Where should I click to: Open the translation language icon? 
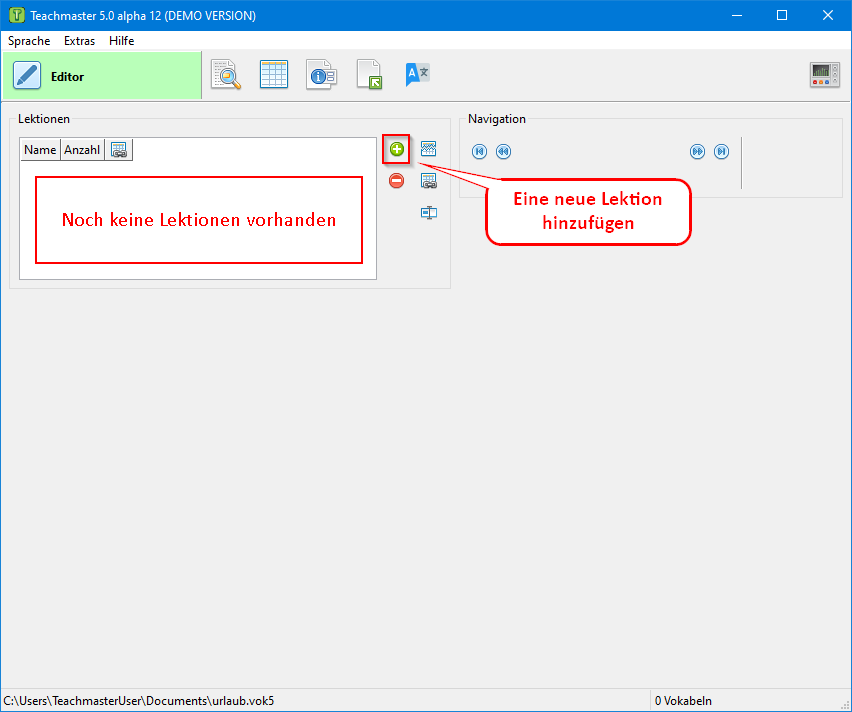(x=417, y=75)
